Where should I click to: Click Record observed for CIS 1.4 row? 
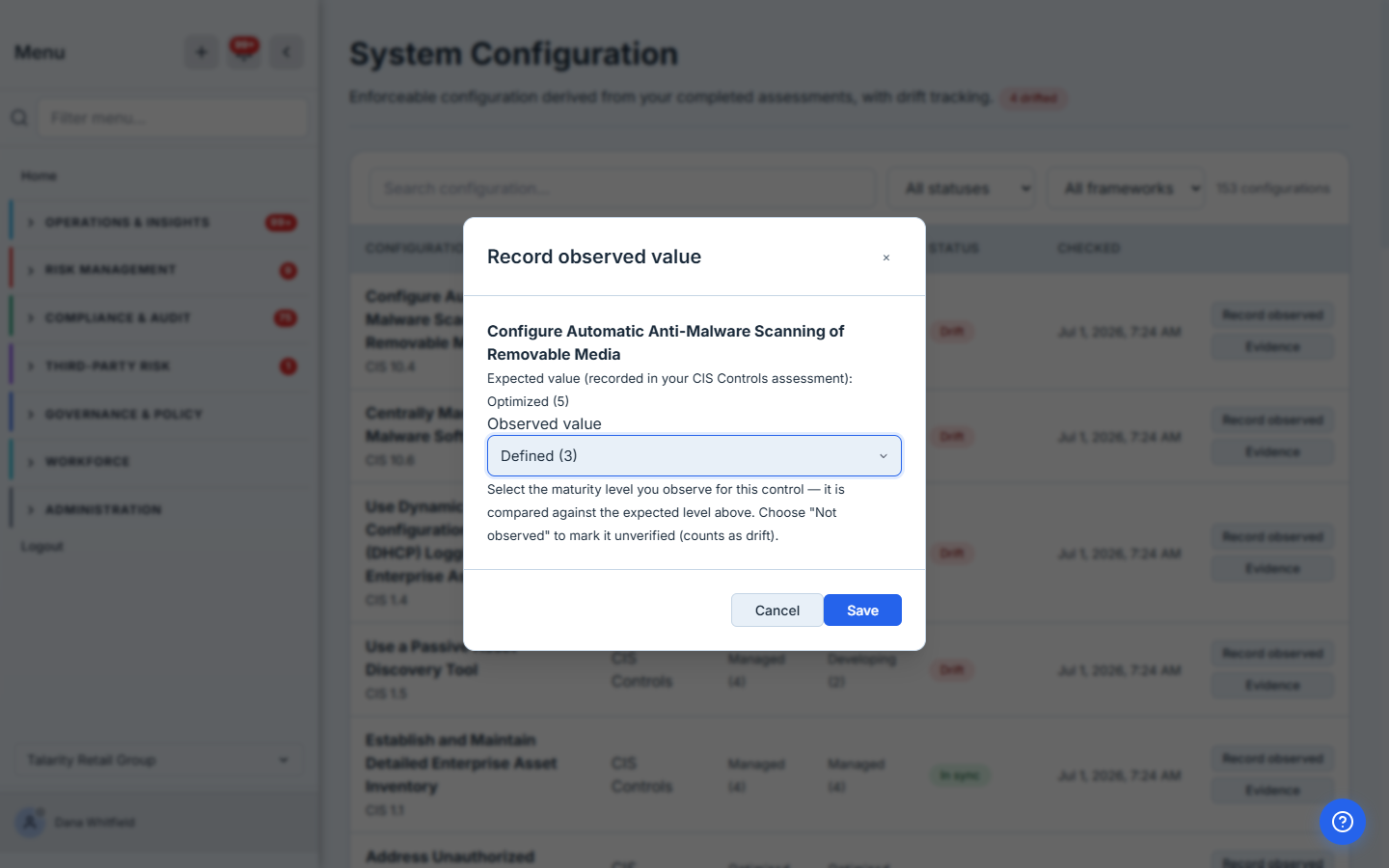pos(1272,537)
